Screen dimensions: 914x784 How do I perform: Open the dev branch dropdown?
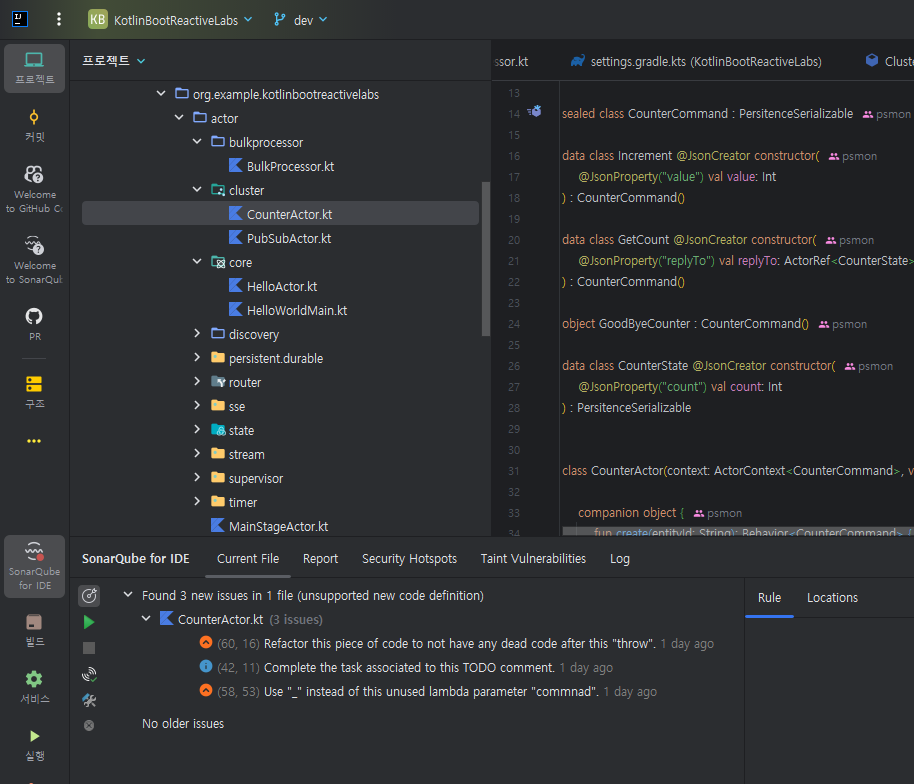click(x=300, y=20)
